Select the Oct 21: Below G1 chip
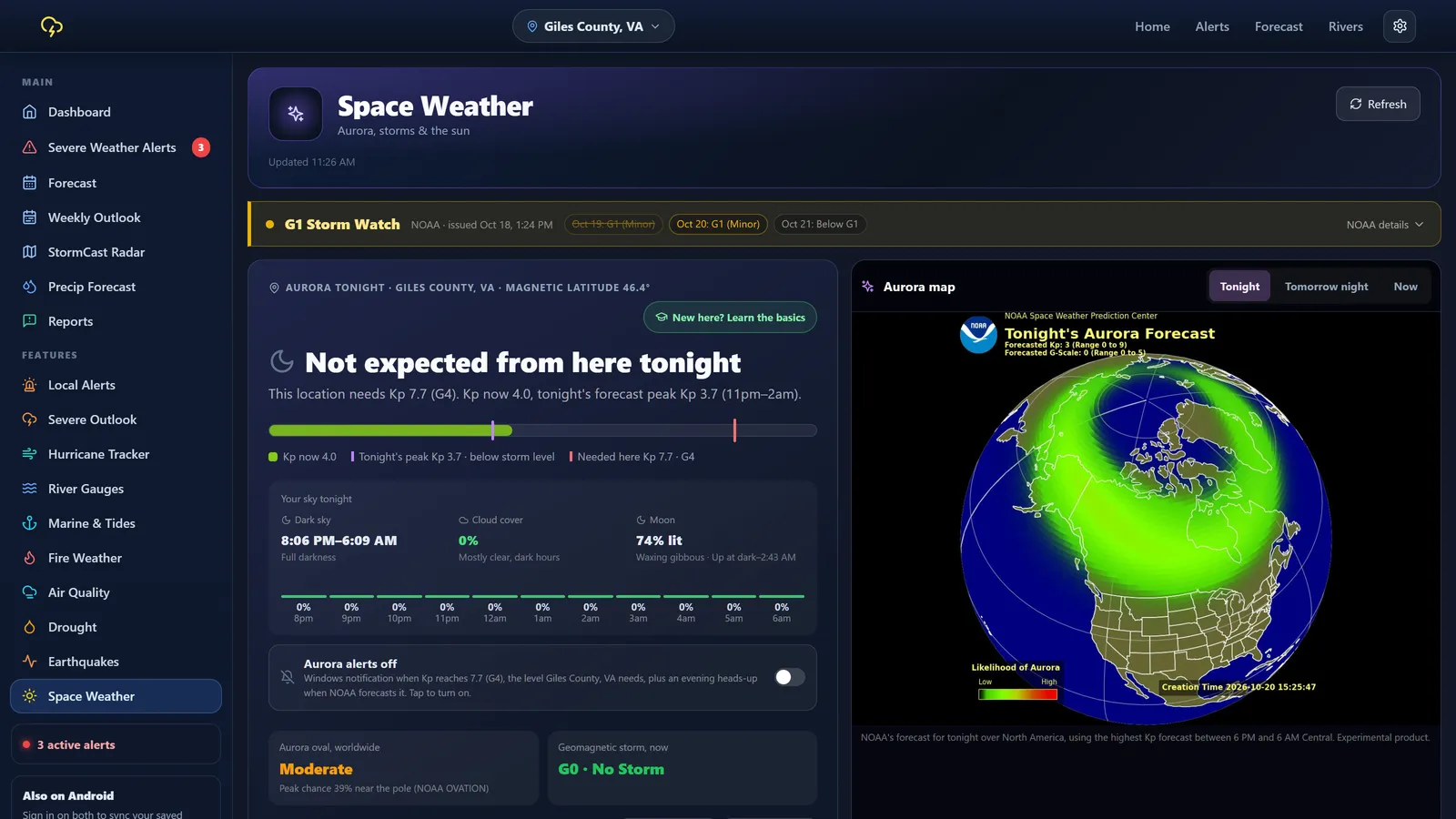1456x819 pixels. [819, 224]
